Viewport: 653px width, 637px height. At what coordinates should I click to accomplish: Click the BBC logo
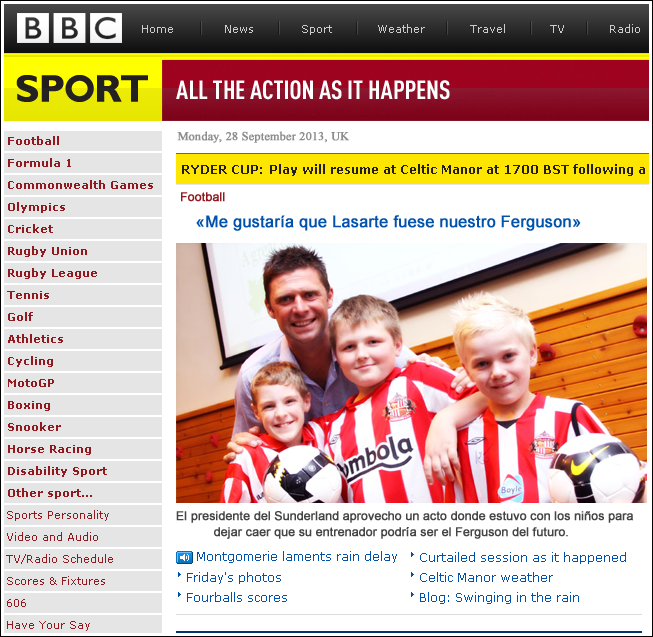69,28
